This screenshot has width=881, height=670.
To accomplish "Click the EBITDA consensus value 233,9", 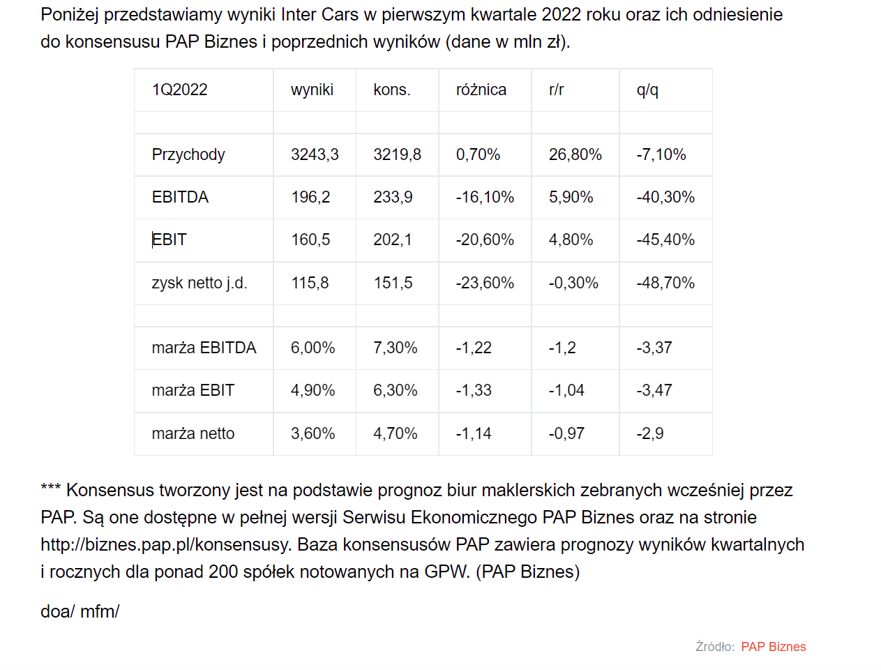I will coord(393,197).
